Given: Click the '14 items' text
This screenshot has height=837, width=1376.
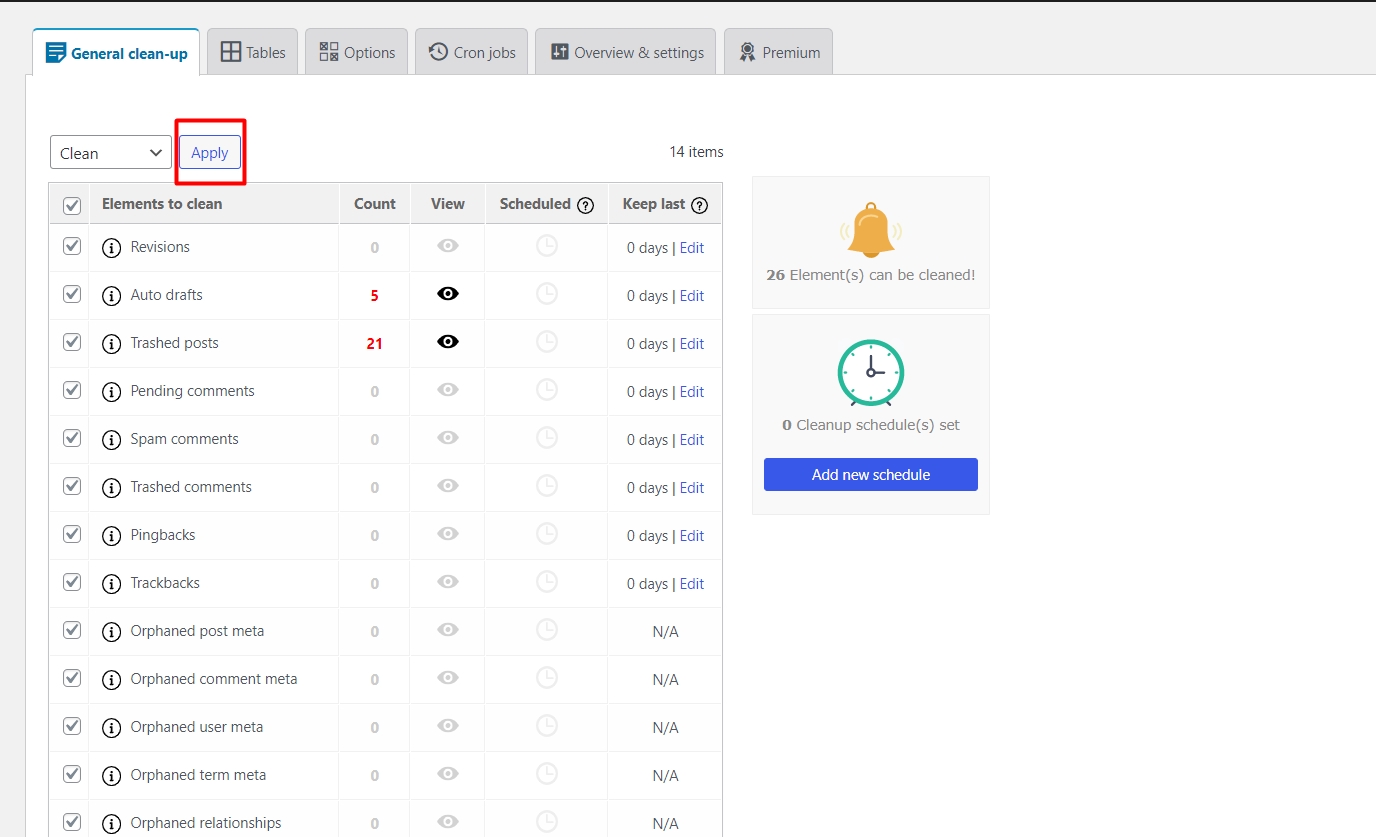Looking at the screenshot, I should [x=696, y=152].
